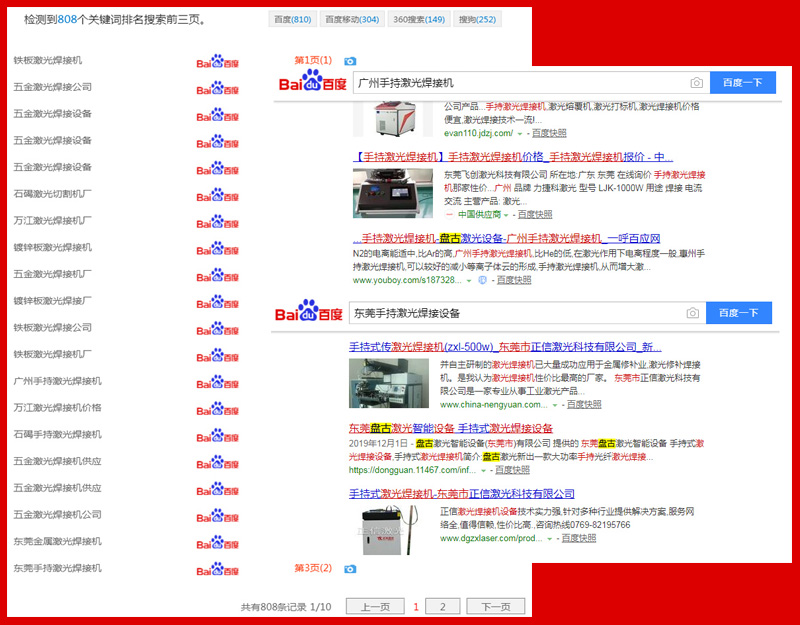Click Baidu logo in 镀锌板激光焊接厂 row
The image size is (800, 625).
[x=217, y=302]
